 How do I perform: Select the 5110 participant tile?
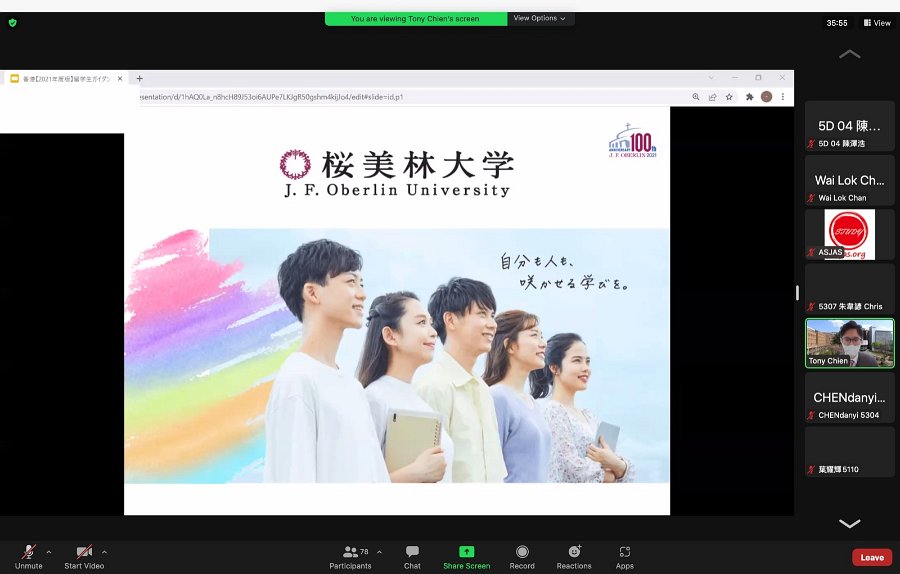point(849,452)
